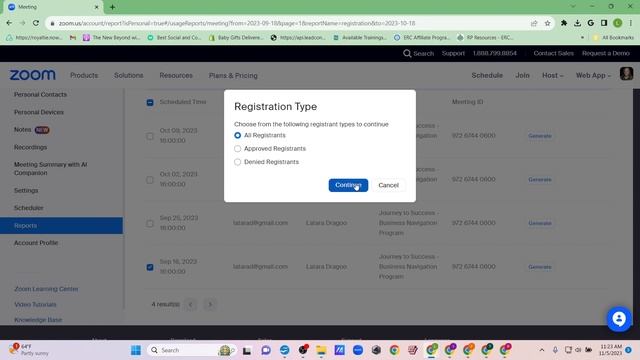
Task: Open the browser downloads icon
Action: 577,23
